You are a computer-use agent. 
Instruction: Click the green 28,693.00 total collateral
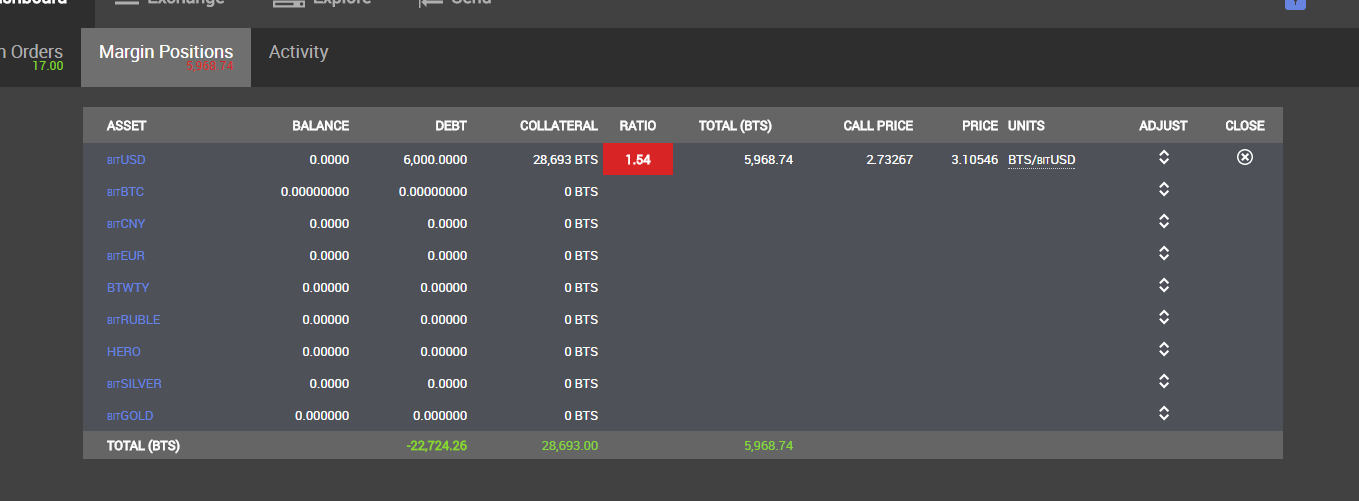coord(570,446)
